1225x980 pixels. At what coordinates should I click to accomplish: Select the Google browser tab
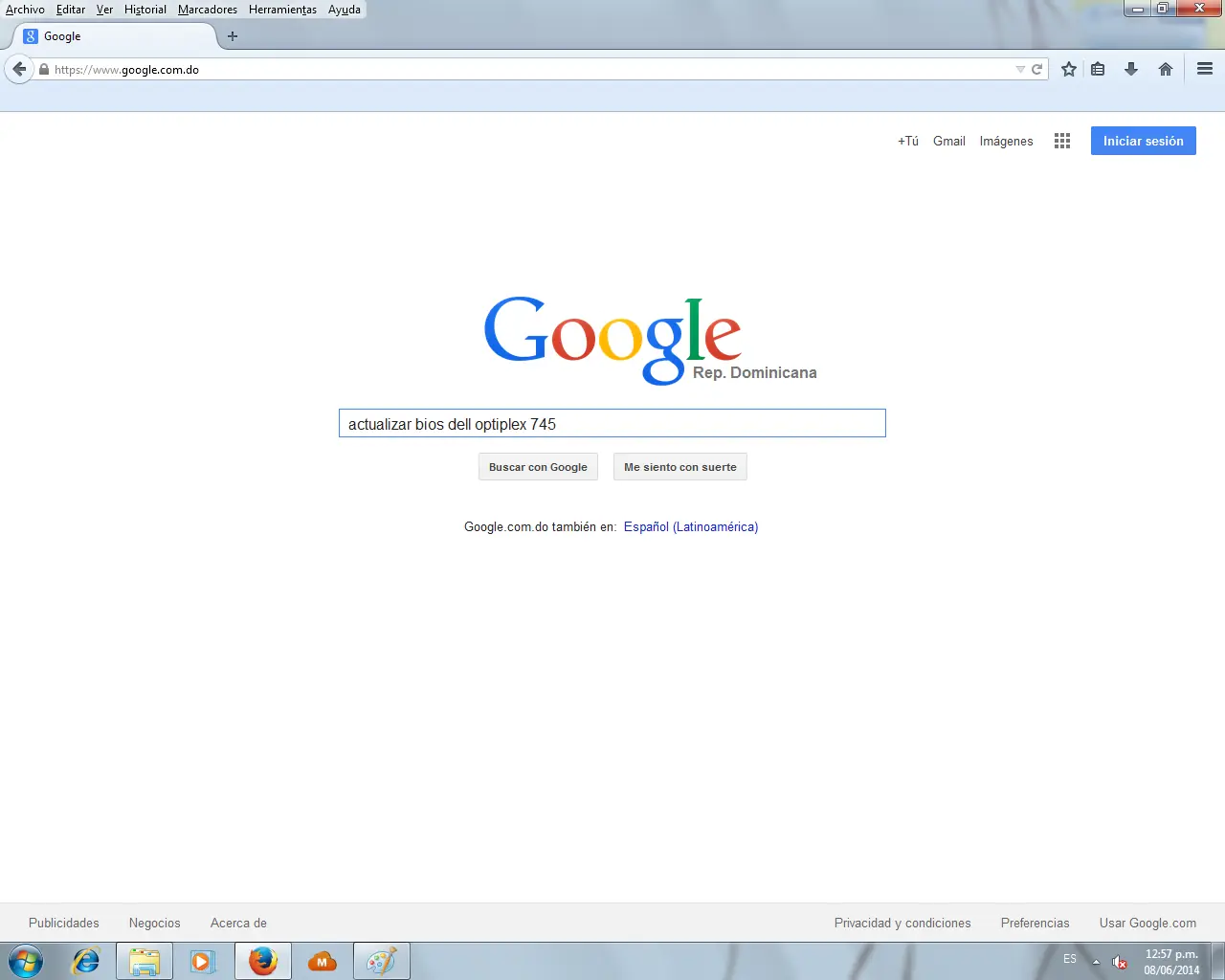click(115, 36)
